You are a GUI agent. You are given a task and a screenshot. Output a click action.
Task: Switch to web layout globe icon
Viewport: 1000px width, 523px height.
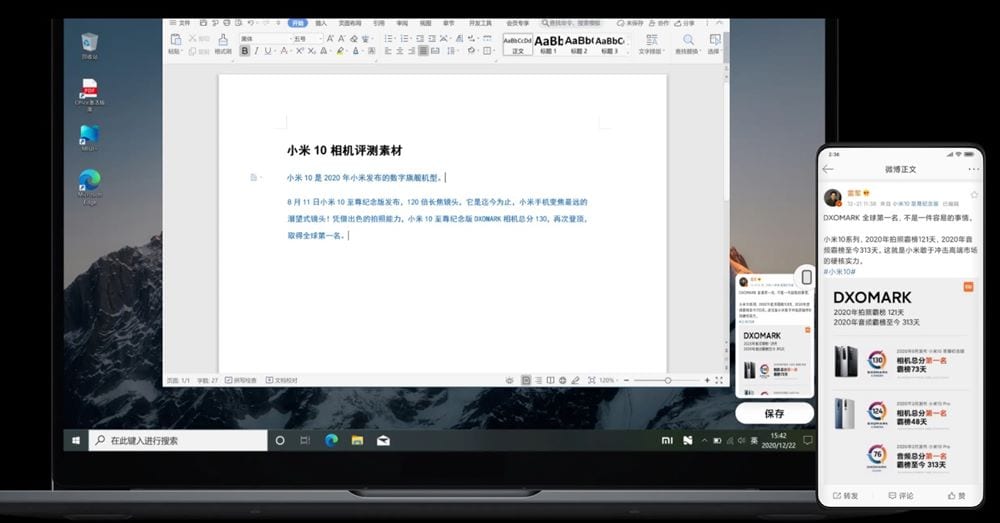562,380
